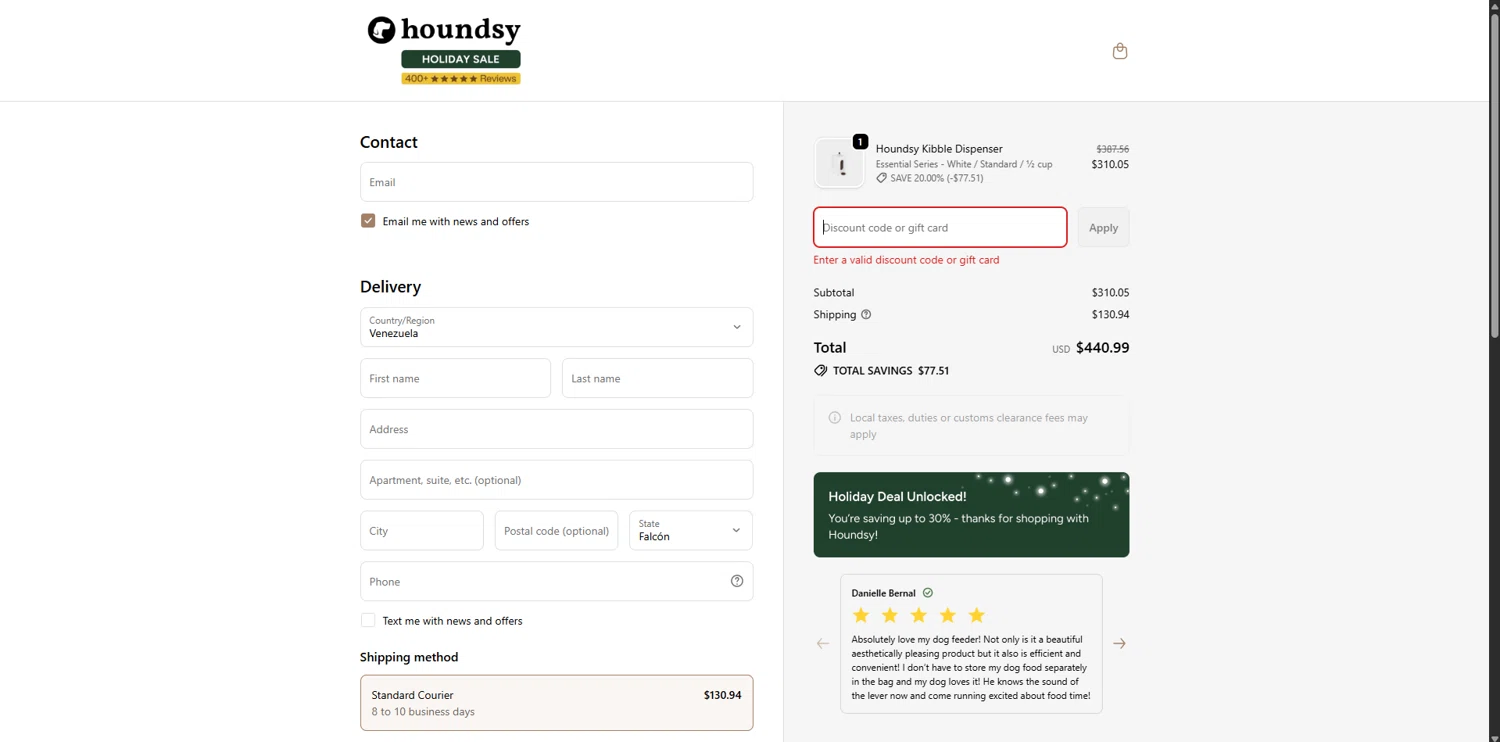Show previous customer review arrow
The width and height of the screenshot is (1500, 742).
pyautogui.click(x=823, y=643)
